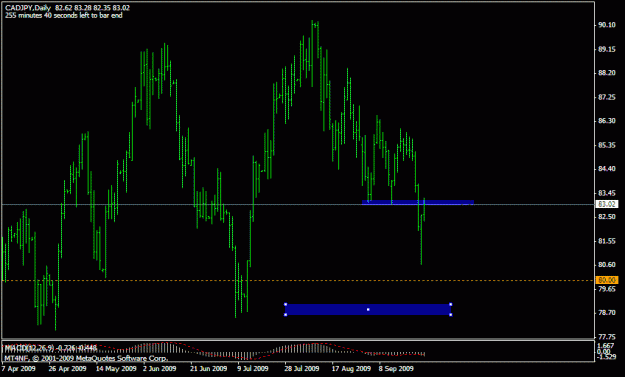
Task: Click the '255 minutes 40 seconds left' text
Action: [x=64, y=16]
